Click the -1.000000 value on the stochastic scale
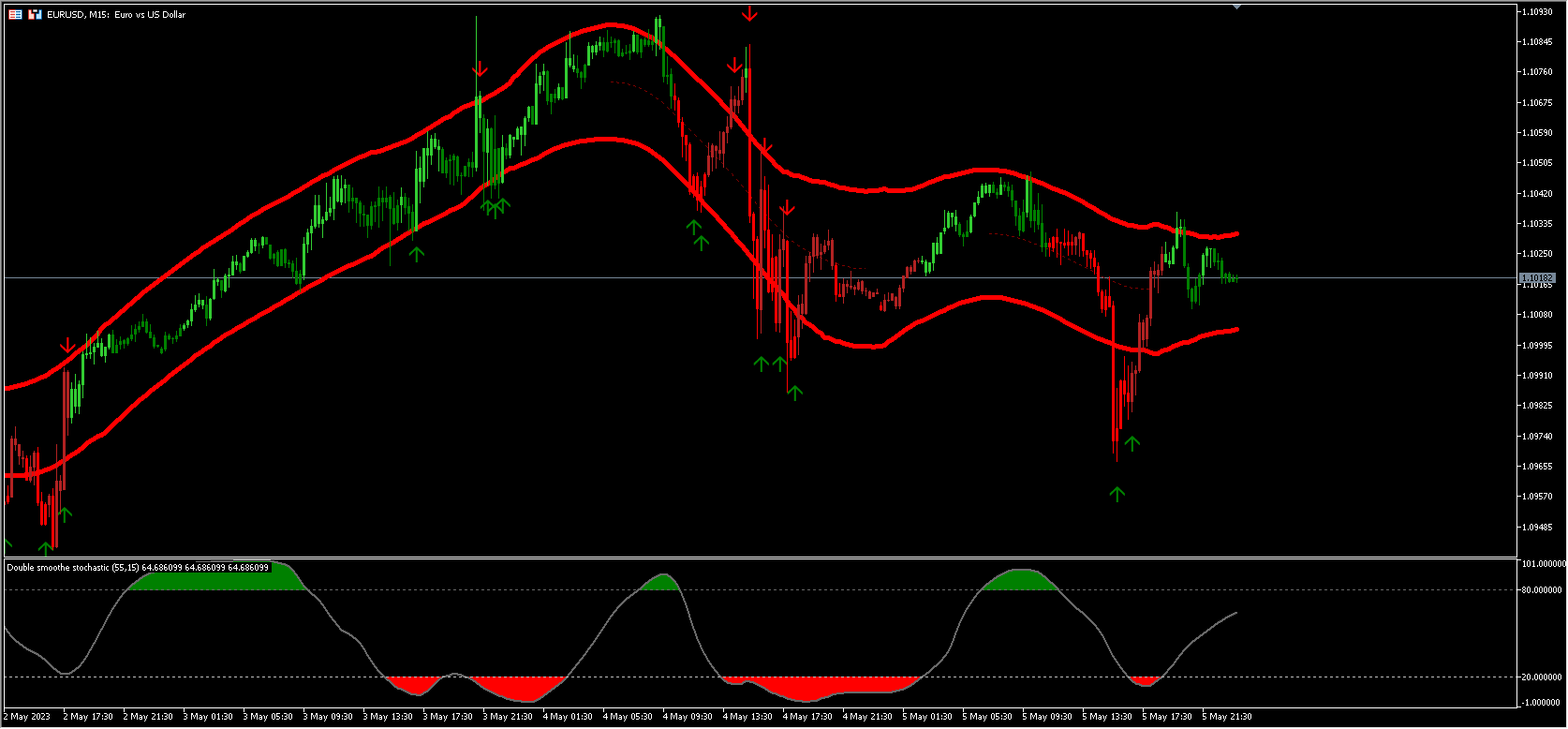 [1542, 703]
